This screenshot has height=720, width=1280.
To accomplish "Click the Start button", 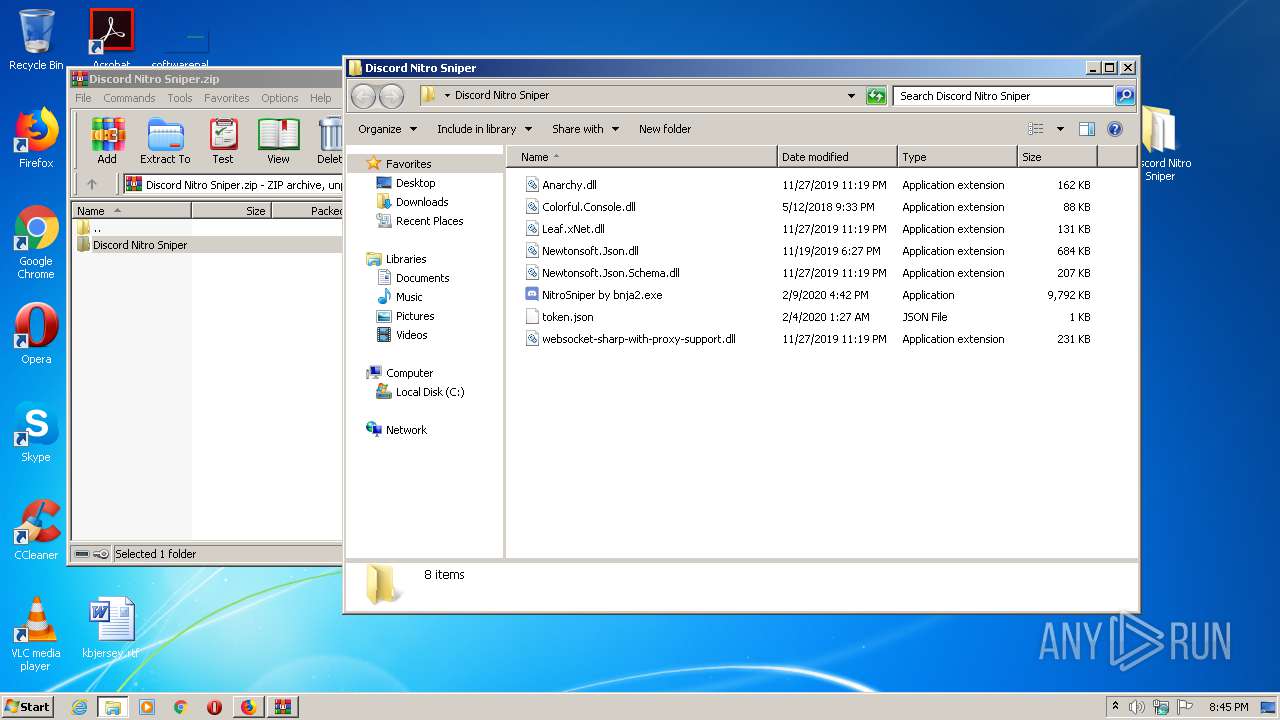I will pos(28,706).
